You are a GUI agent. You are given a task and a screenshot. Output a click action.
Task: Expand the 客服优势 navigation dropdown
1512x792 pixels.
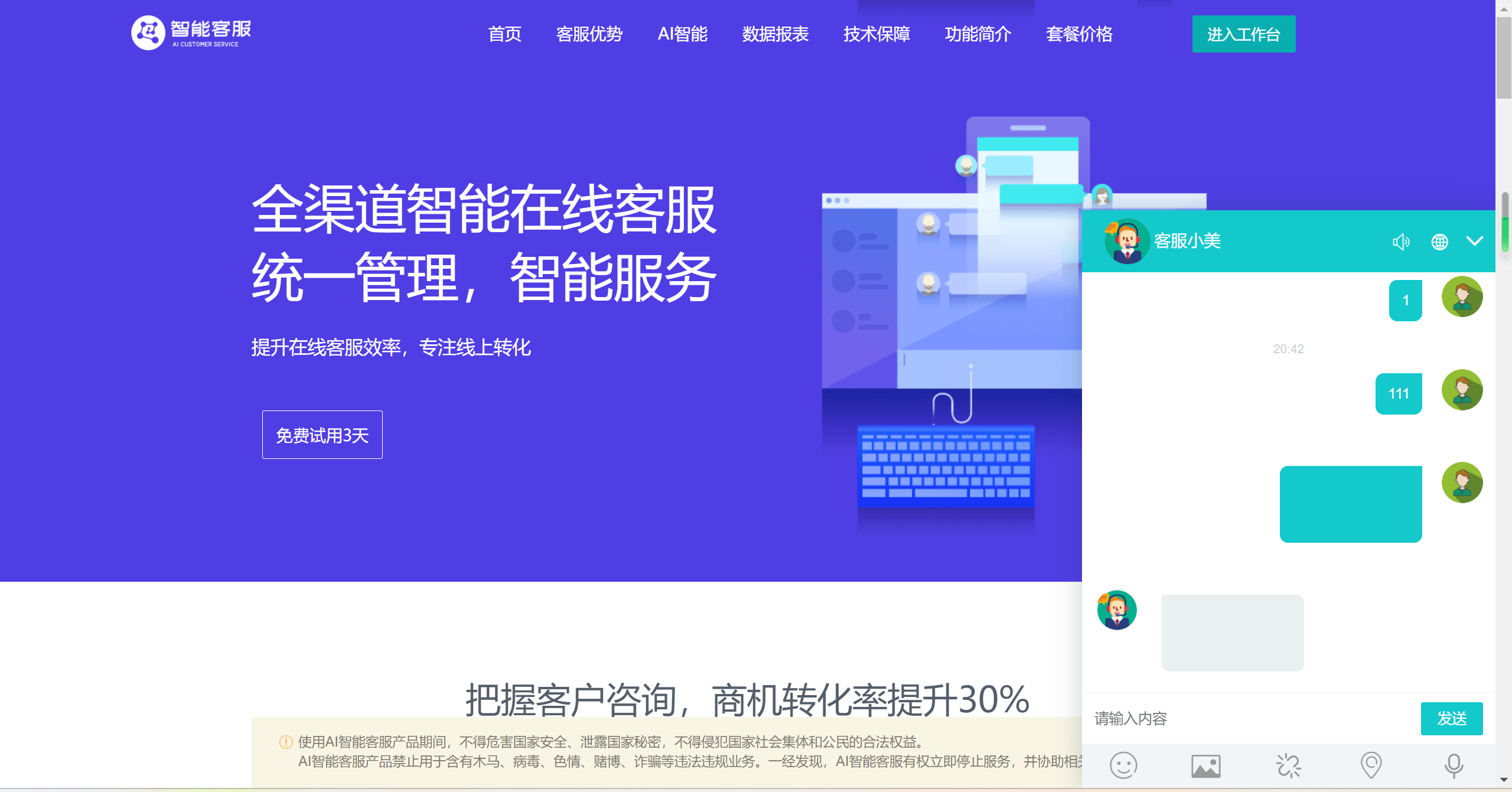point(590,33)
